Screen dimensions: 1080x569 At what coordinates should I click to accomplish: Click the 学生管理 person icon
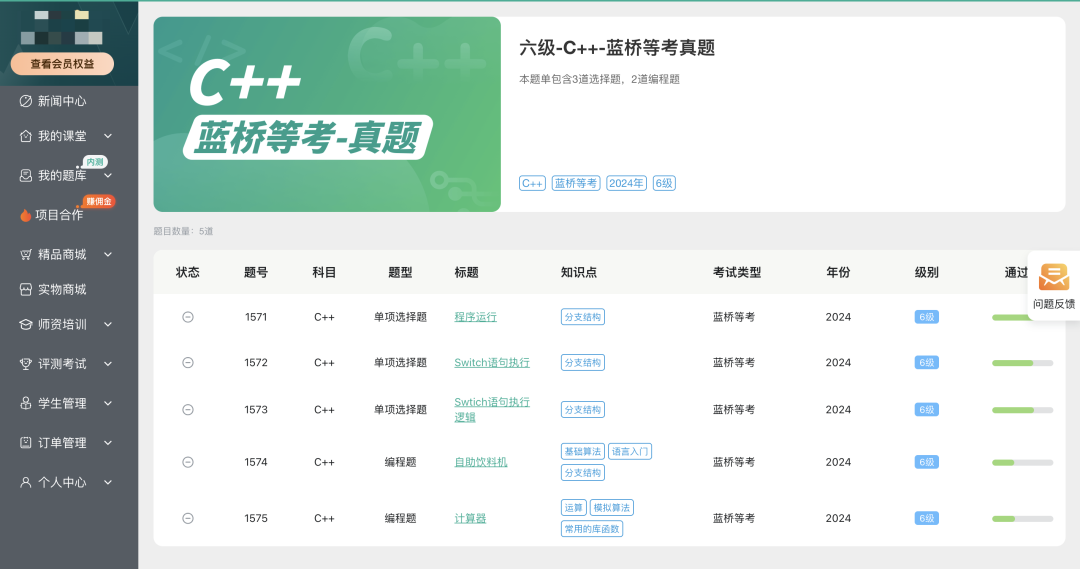25,403
